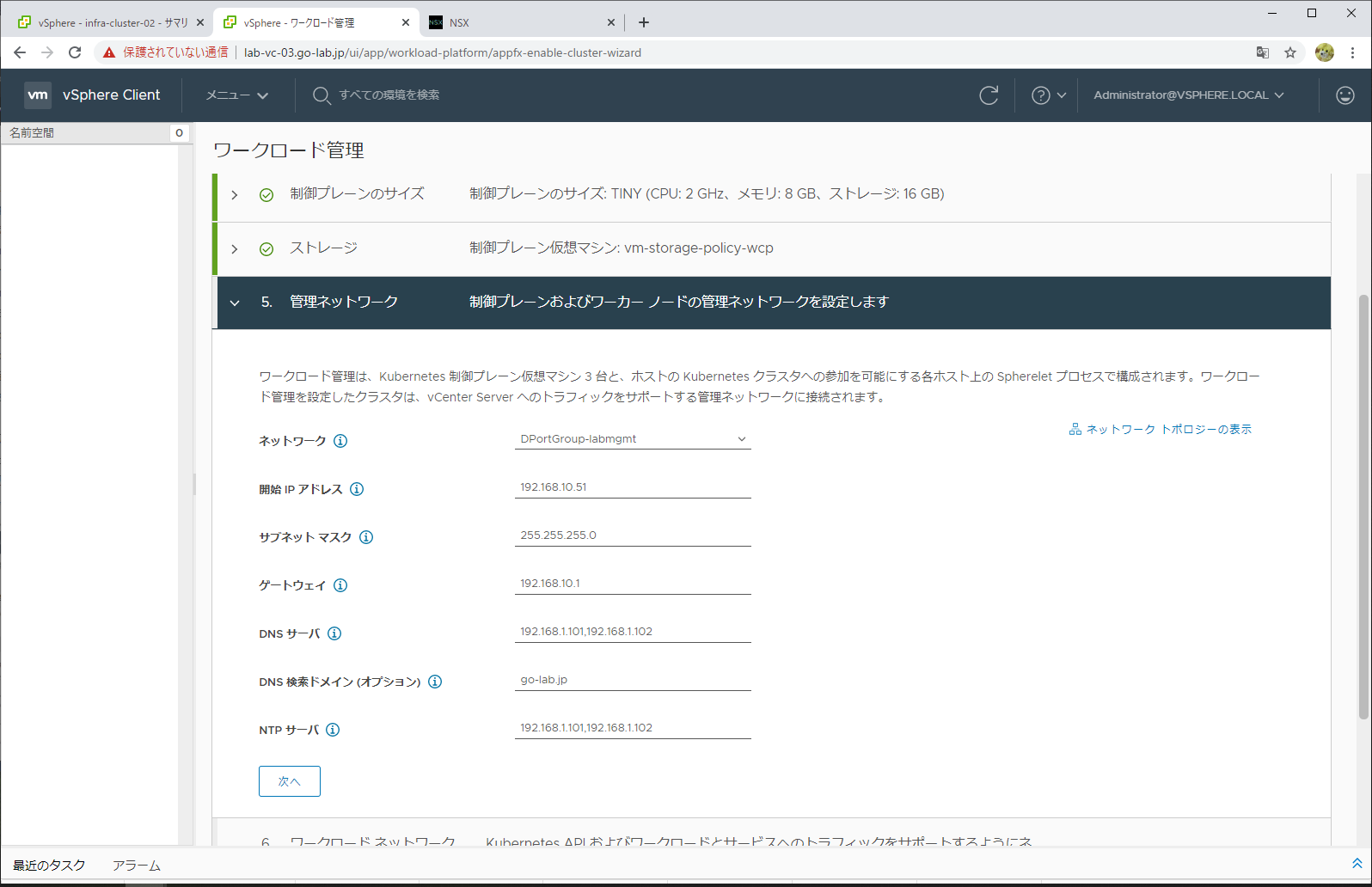Click the info icon beside DNS サーバ

tap(334, 633)
